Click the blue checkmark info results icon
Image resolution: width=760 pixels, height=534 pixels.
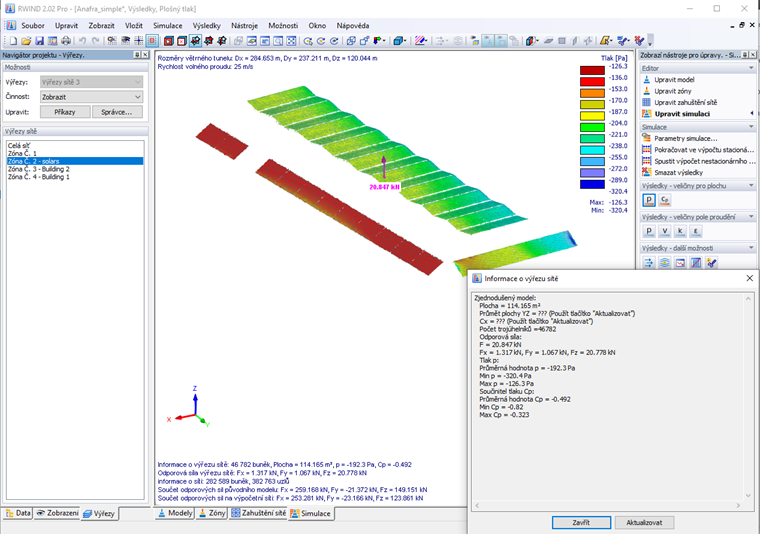pyautogui.click(x=712, y=263)
